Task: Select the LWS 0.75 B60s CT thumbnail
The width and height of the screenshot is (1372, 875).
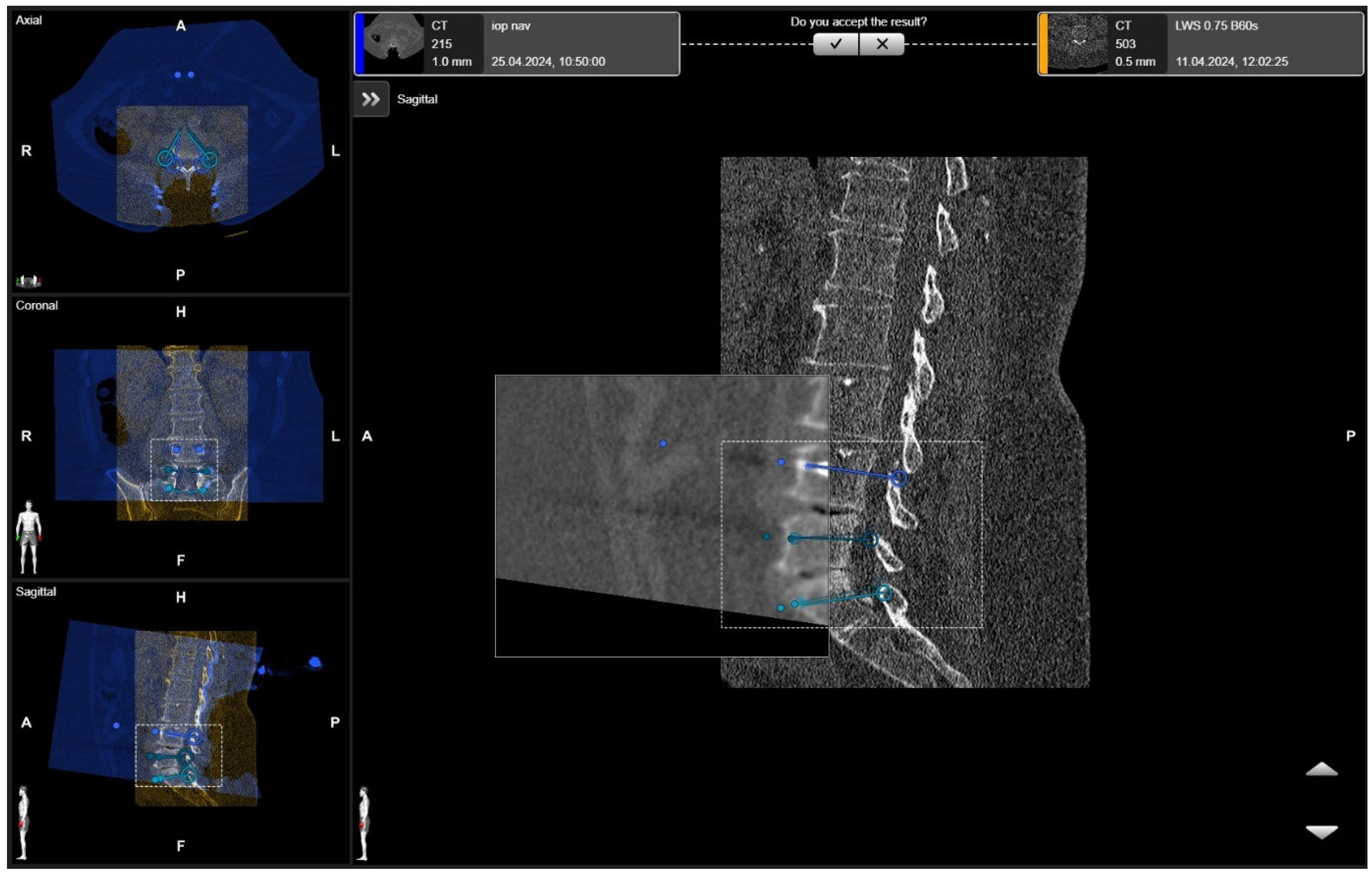Action: point(1078,44)
